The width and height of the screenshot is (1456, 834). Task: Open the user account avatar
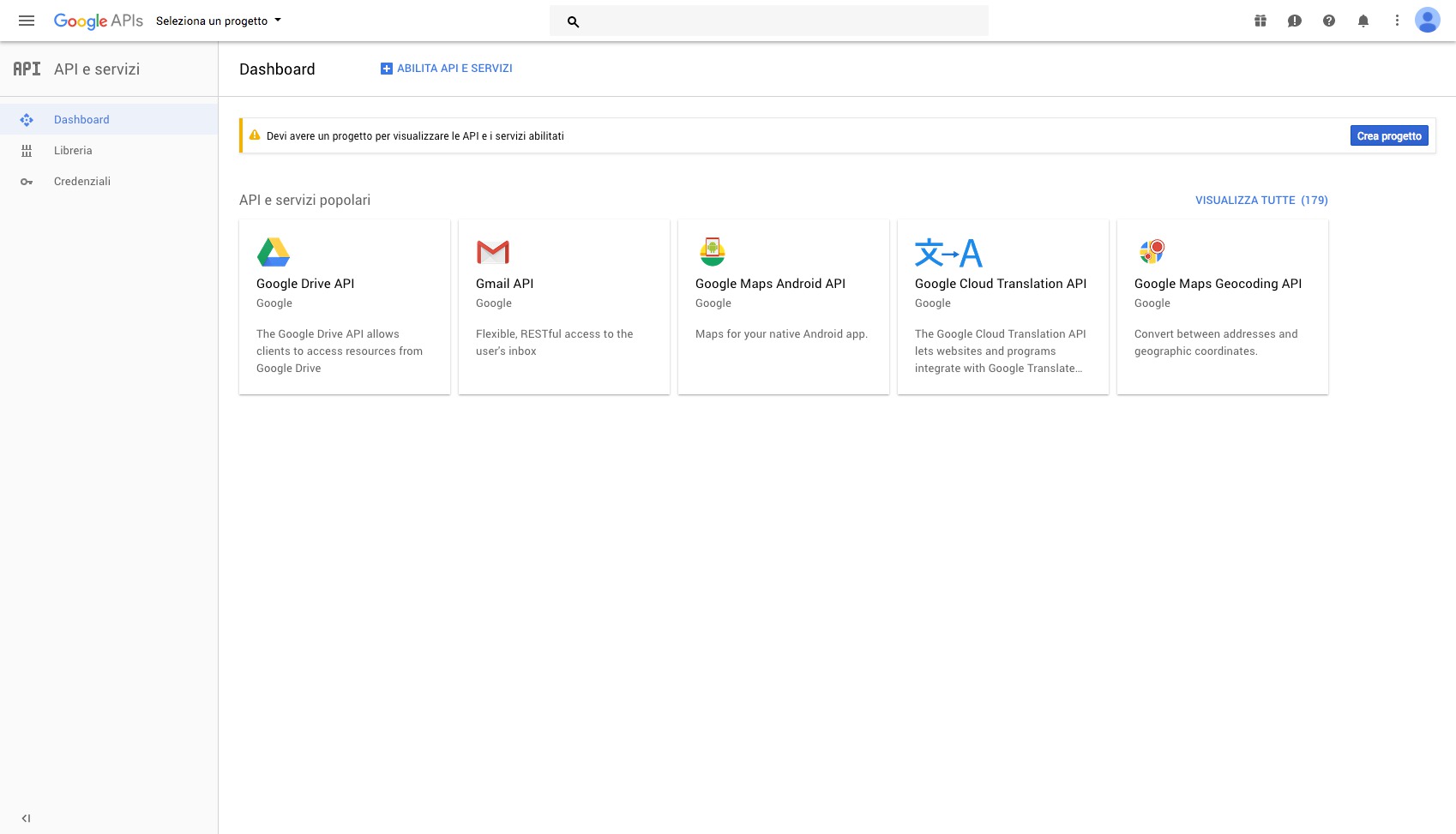[1428, 21]
